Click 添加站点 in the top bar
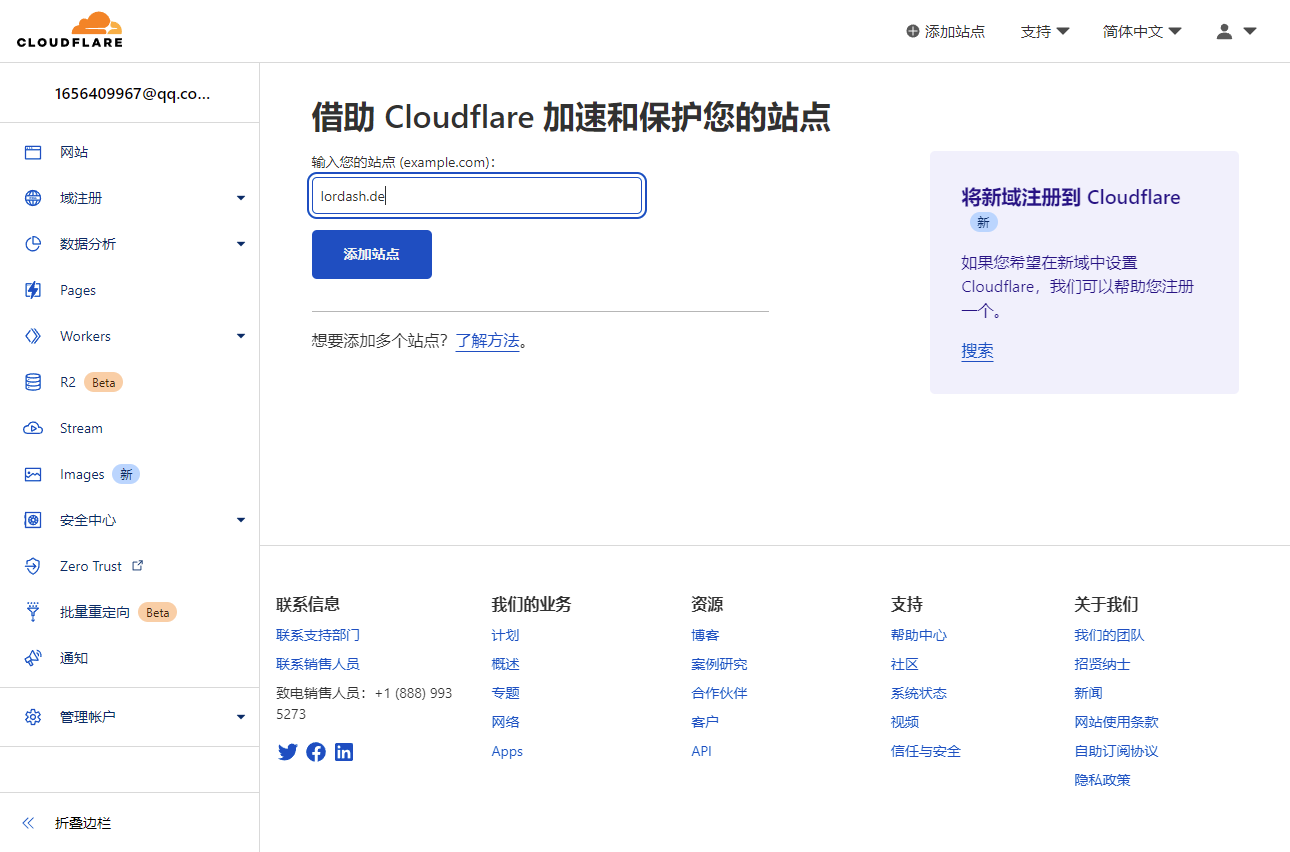This screenshot has height=852, width=1290. click(x=945, y=31)
